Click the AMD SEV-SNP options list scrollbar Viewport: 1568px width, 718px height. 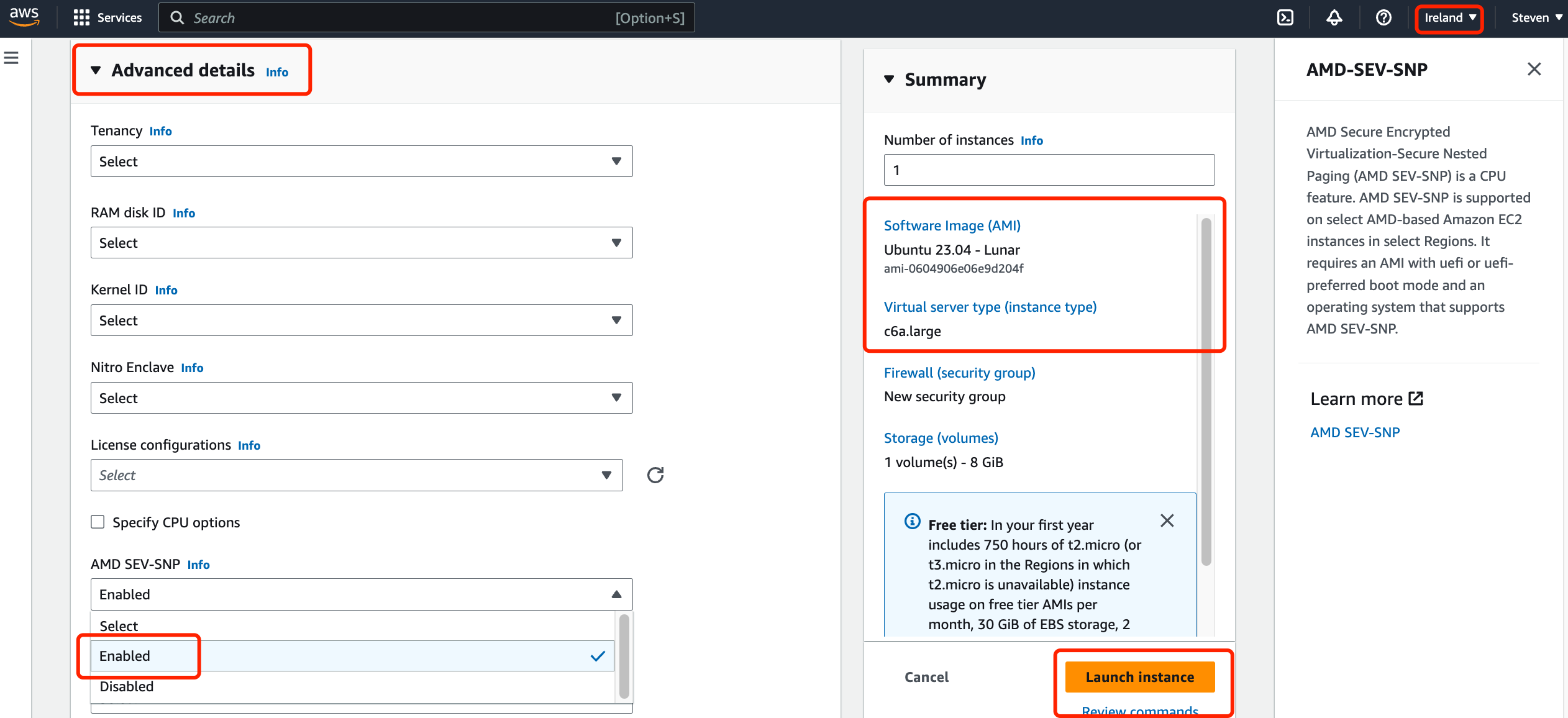624,656
